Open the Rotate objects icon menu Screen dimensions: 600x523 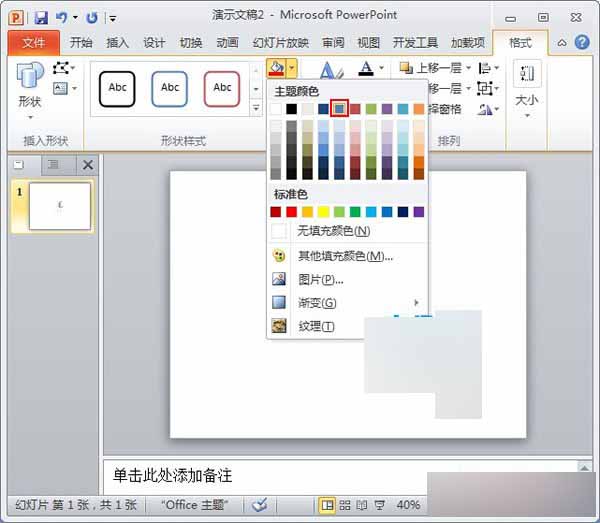(x=489, y=110)
